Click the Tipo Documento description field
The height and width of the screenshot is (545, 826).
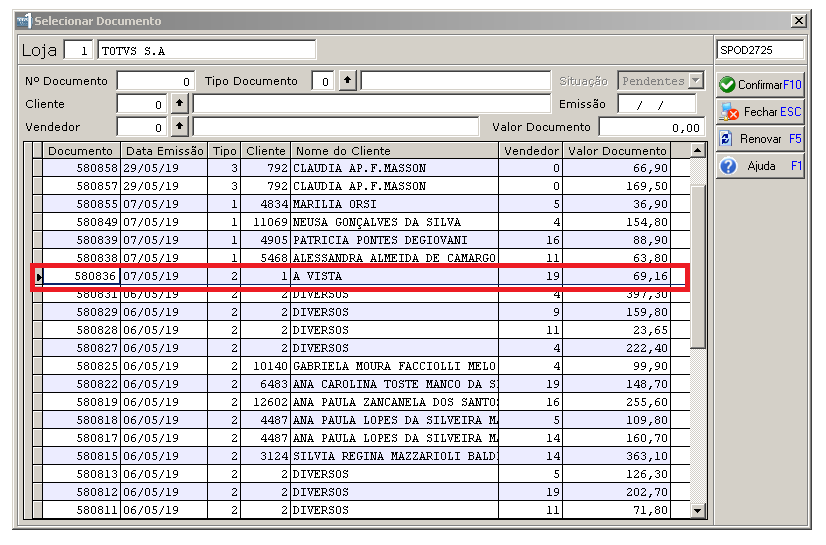tap(456, 81)
